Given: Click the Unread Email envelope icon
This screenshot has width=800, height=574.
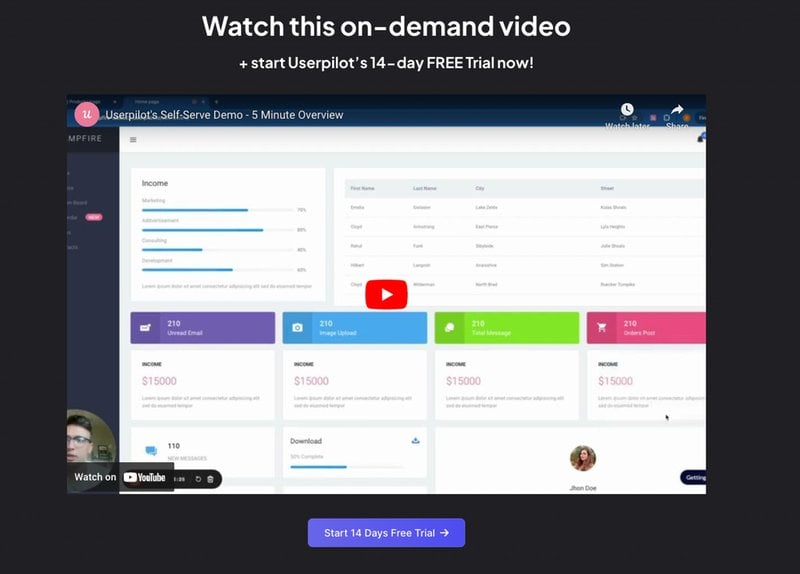Looking at the screenshot, I should point(145,328).
